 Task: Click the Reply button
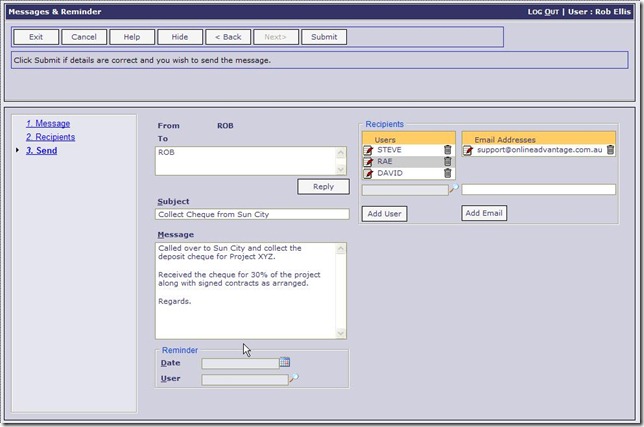point(323,186)
